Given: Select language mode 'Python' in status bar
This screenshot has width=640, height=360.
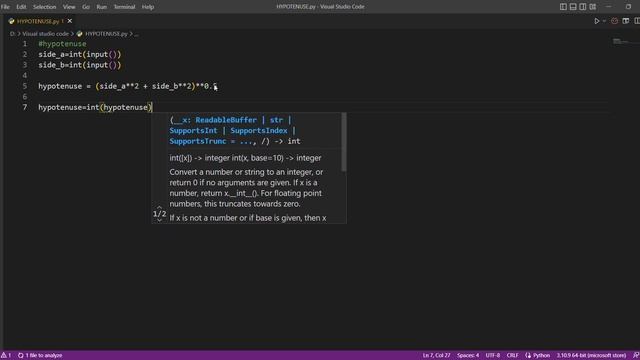Looking at the screenshot, I should pyautogui.click(x=538, y=355).
